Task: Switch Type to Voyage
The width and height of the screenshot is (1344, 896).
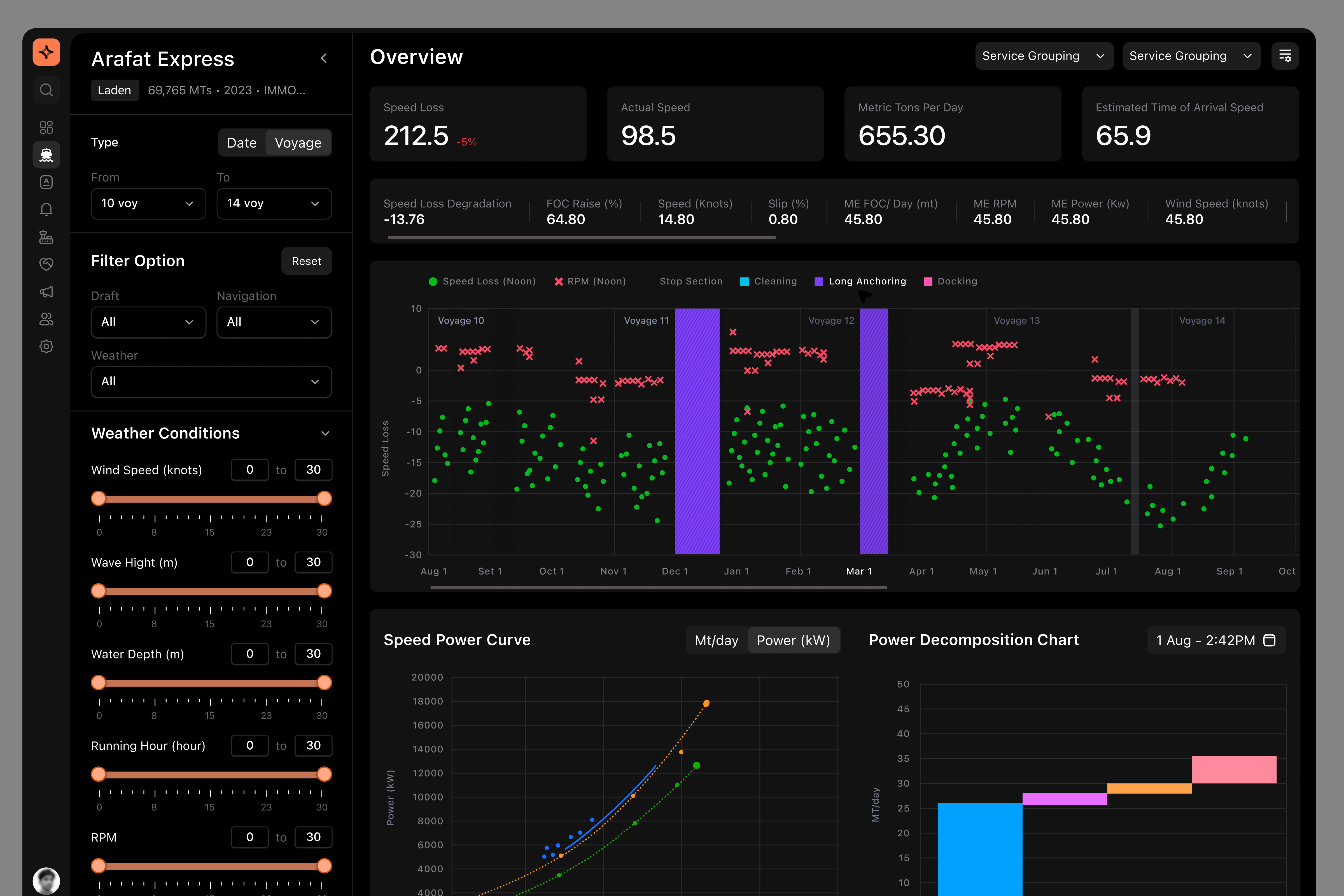Action: click(x=298, y=143)
